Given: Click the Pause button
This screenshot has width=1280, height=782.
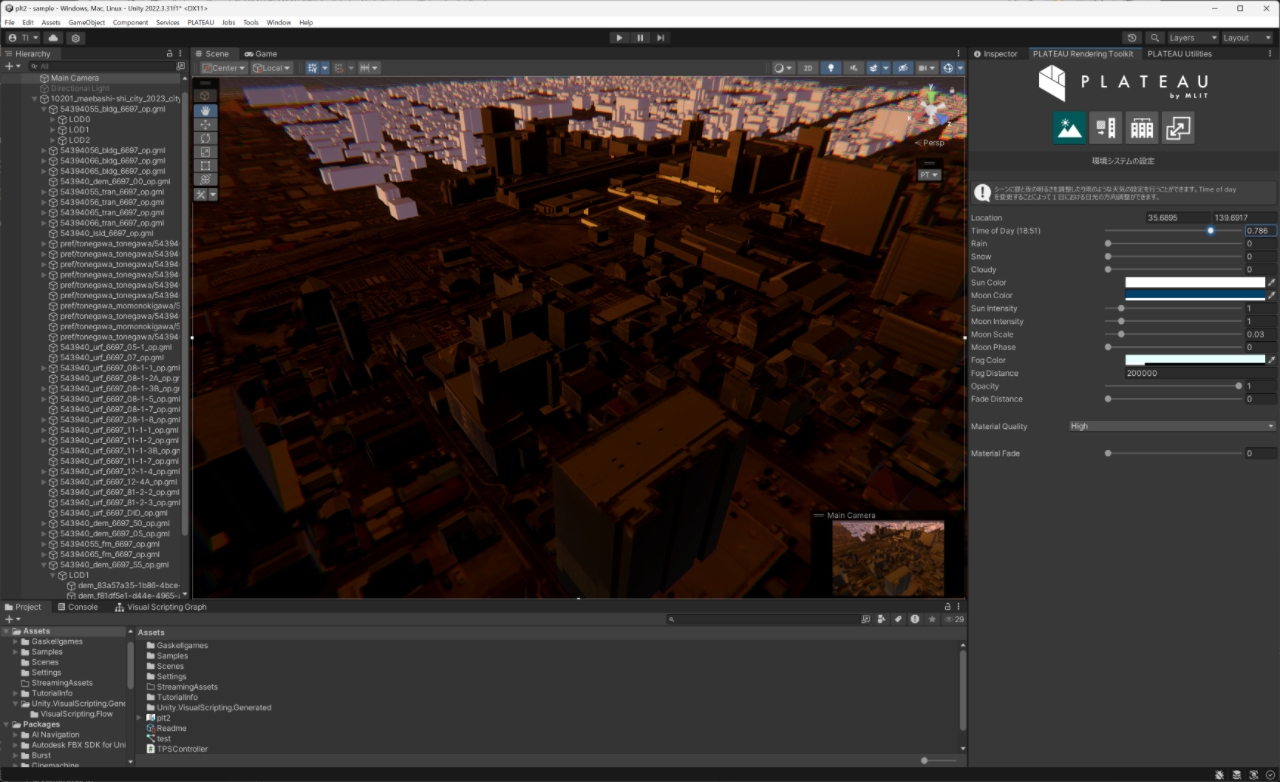Looking at the screenshot, I should (x=640, y=38).
